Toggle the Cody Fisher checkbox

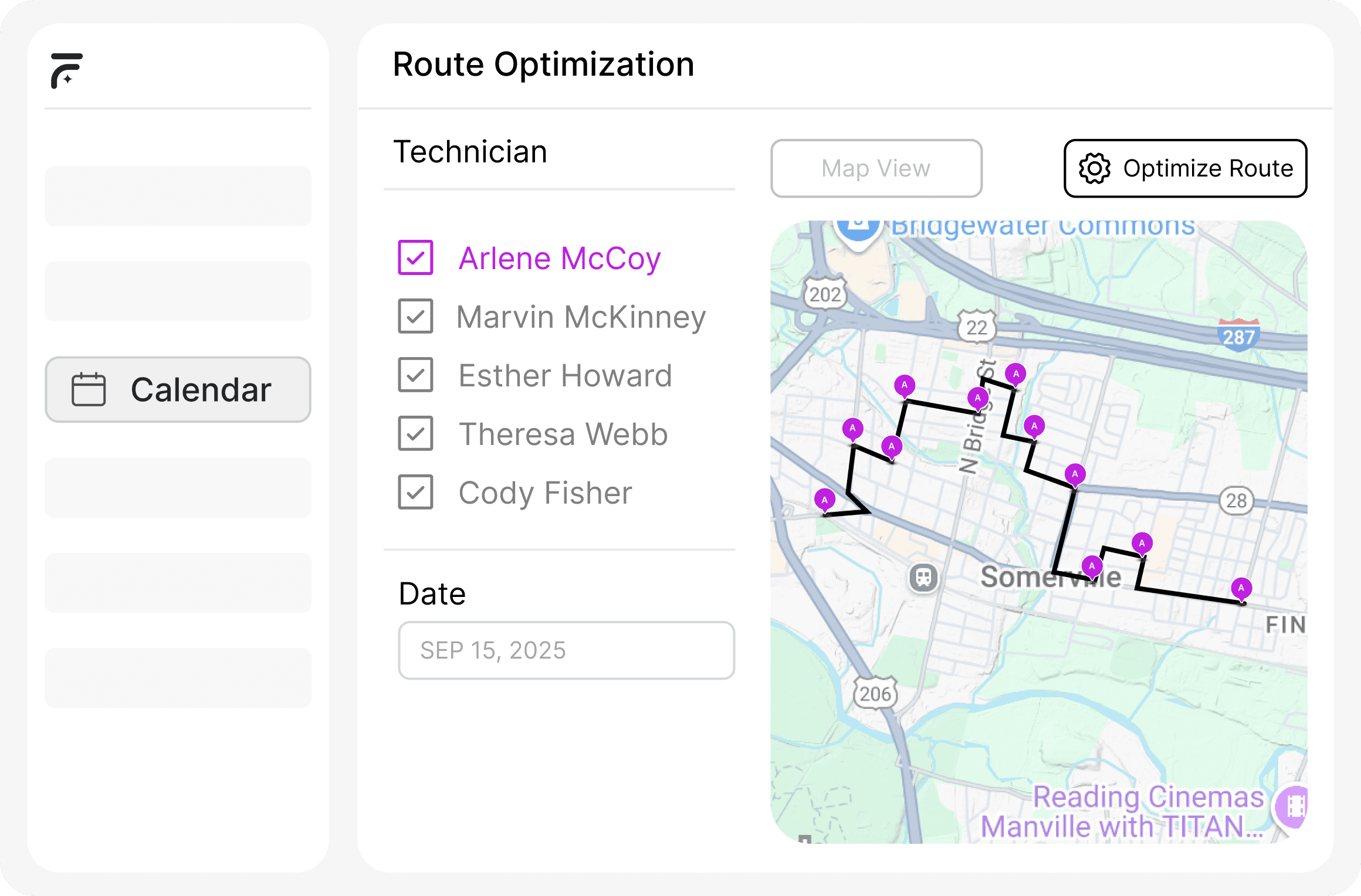(415, 492)
